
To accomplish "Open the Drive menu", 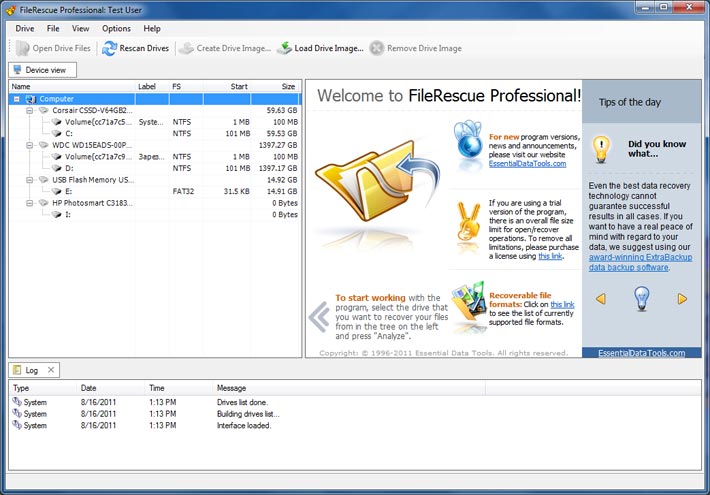I will [x=24, y=29].
